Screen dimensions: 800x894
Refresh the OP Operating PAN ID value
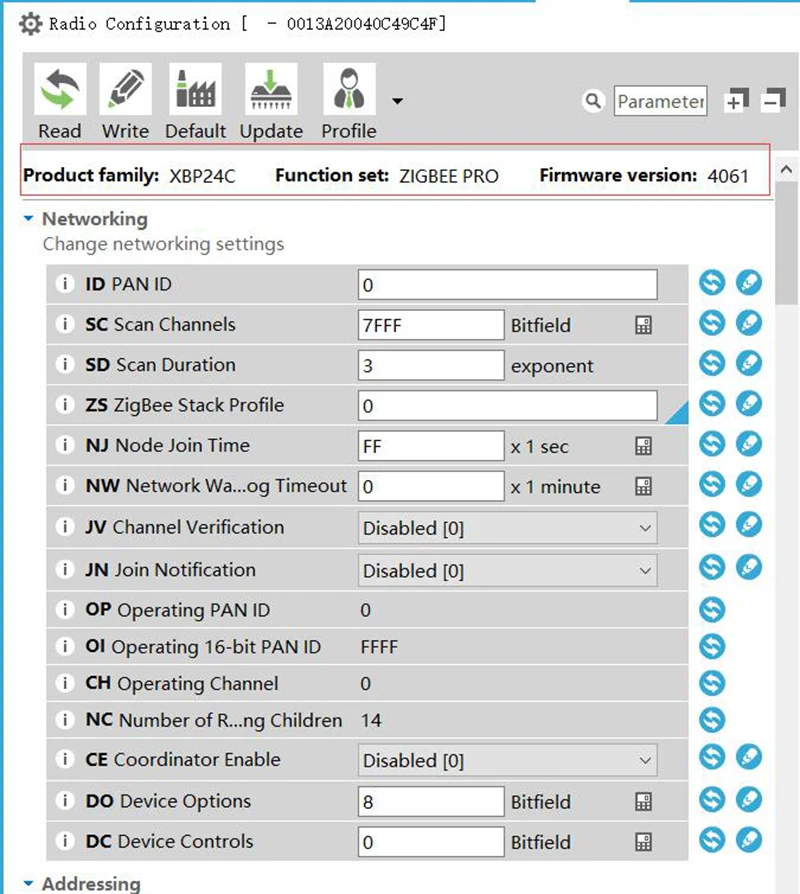tap(712, 609)
